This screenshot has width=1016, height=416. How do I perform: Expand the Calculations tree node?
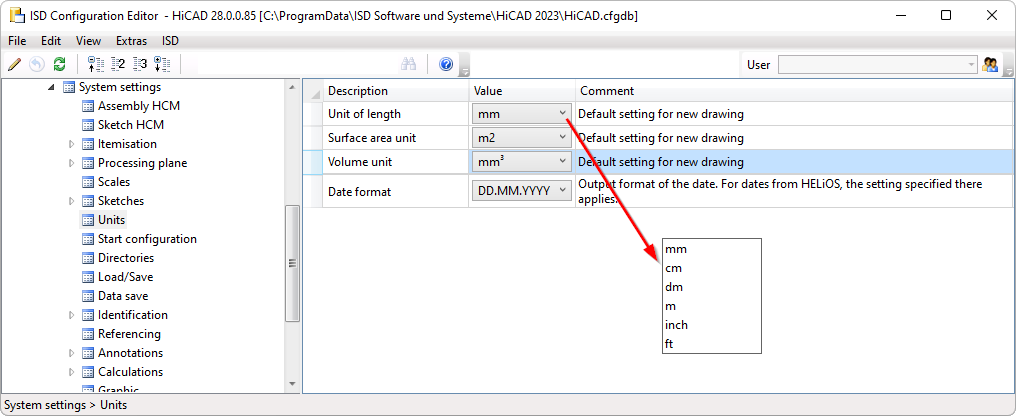pos(71,372)
